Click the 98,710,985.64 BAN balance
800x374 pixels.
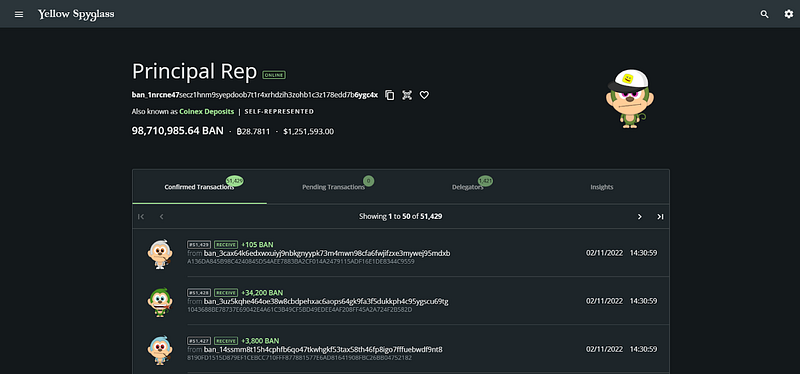(178, 131)
